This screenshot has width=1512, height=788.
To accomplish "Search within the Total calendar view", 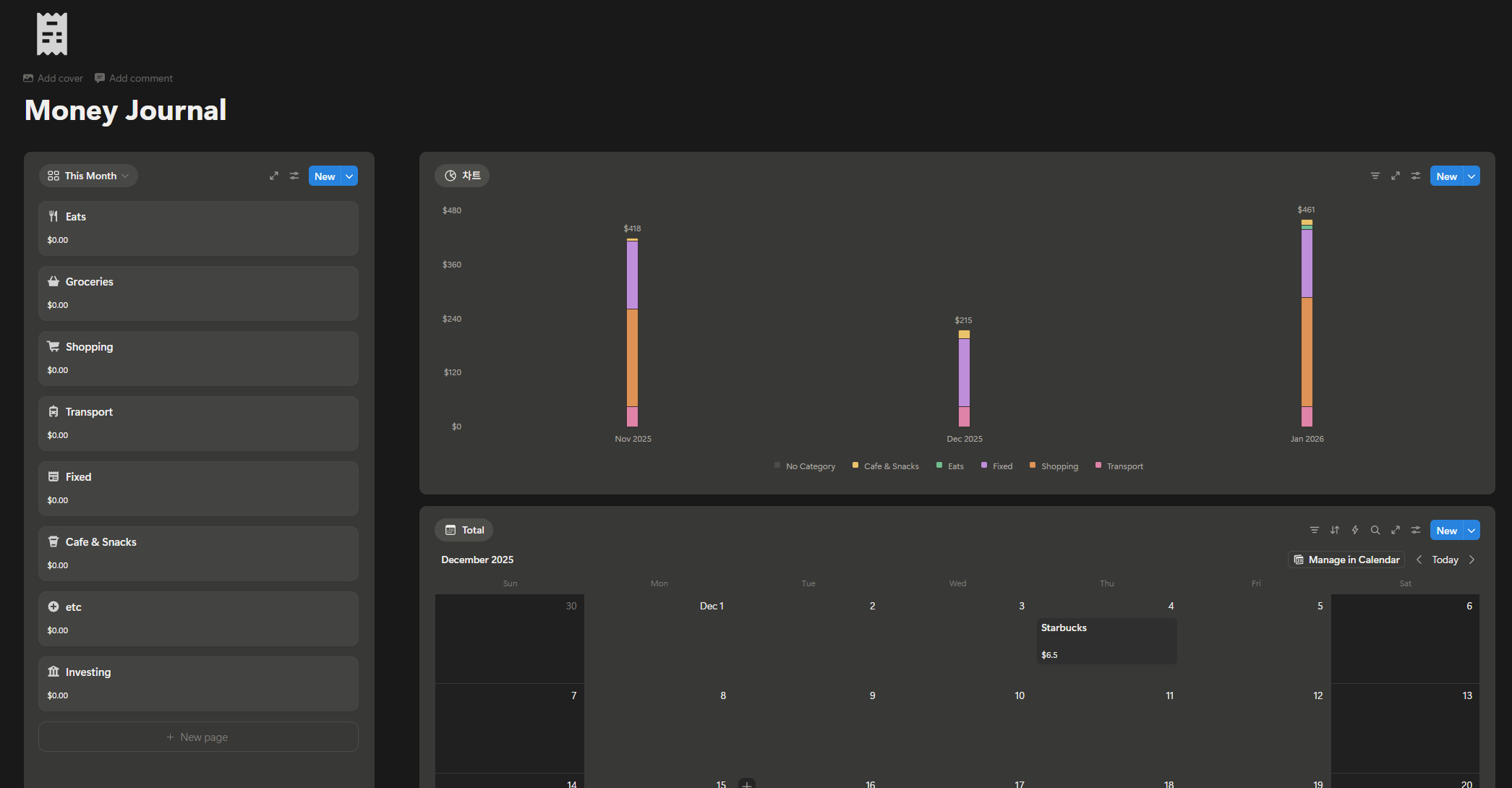I will 1375,530.
